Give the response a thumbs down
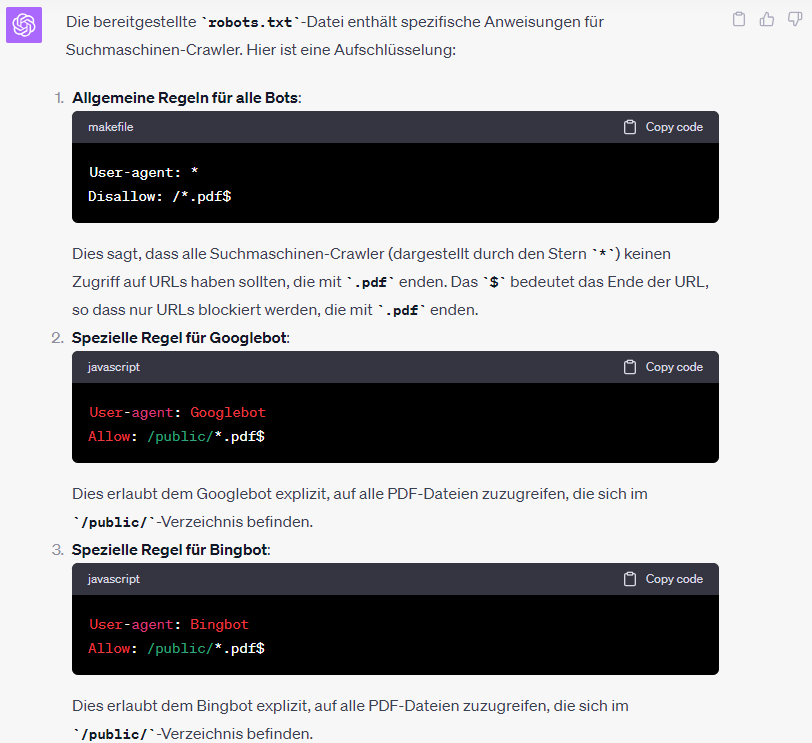 (x=795, y=19)
